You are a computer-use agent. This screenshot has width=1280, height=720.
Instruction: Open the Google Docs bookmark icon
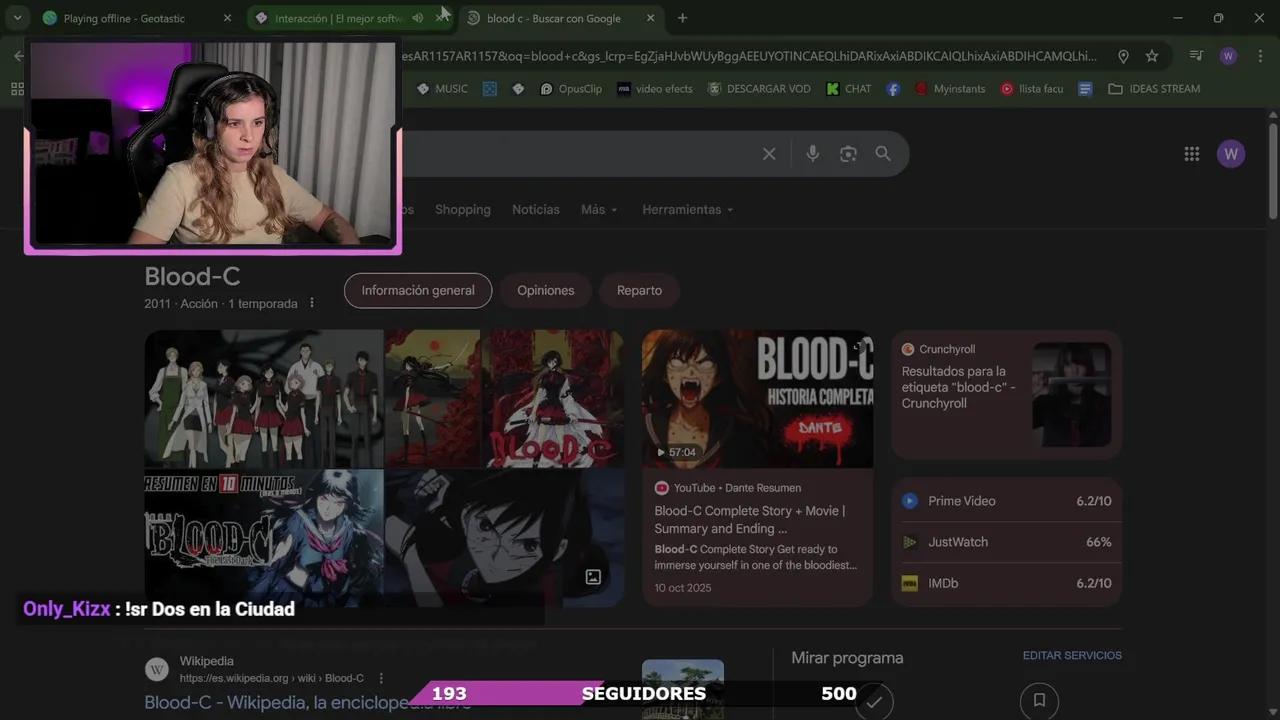[1085, 89]
